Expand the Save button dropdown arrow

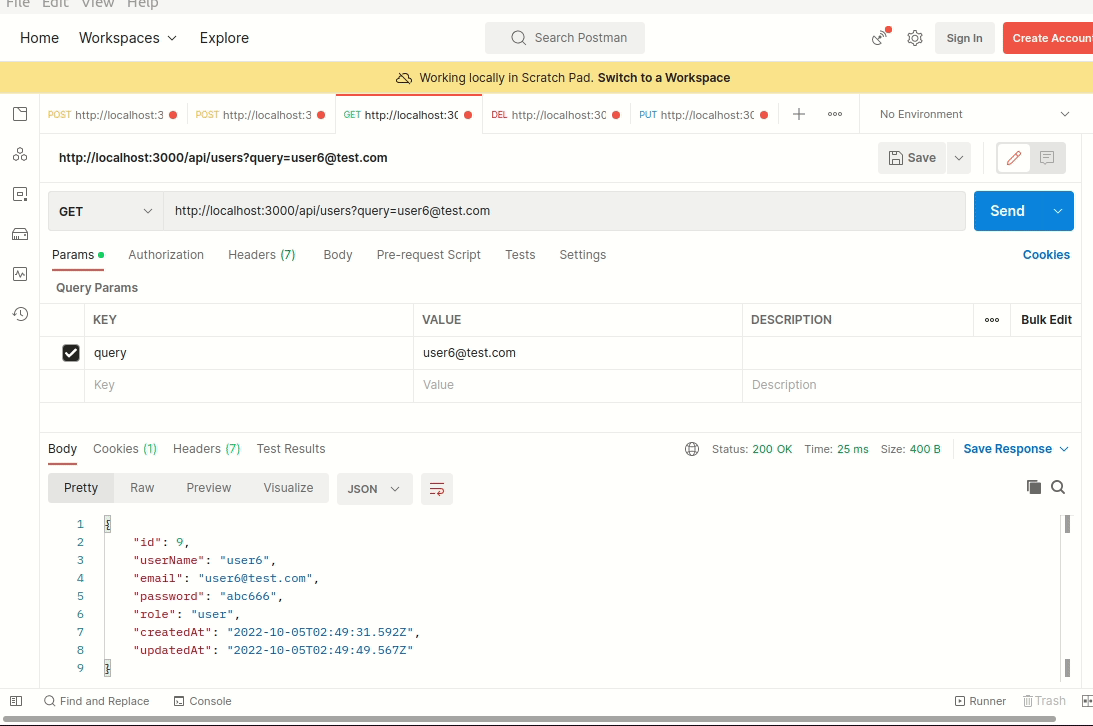(959, 158)
